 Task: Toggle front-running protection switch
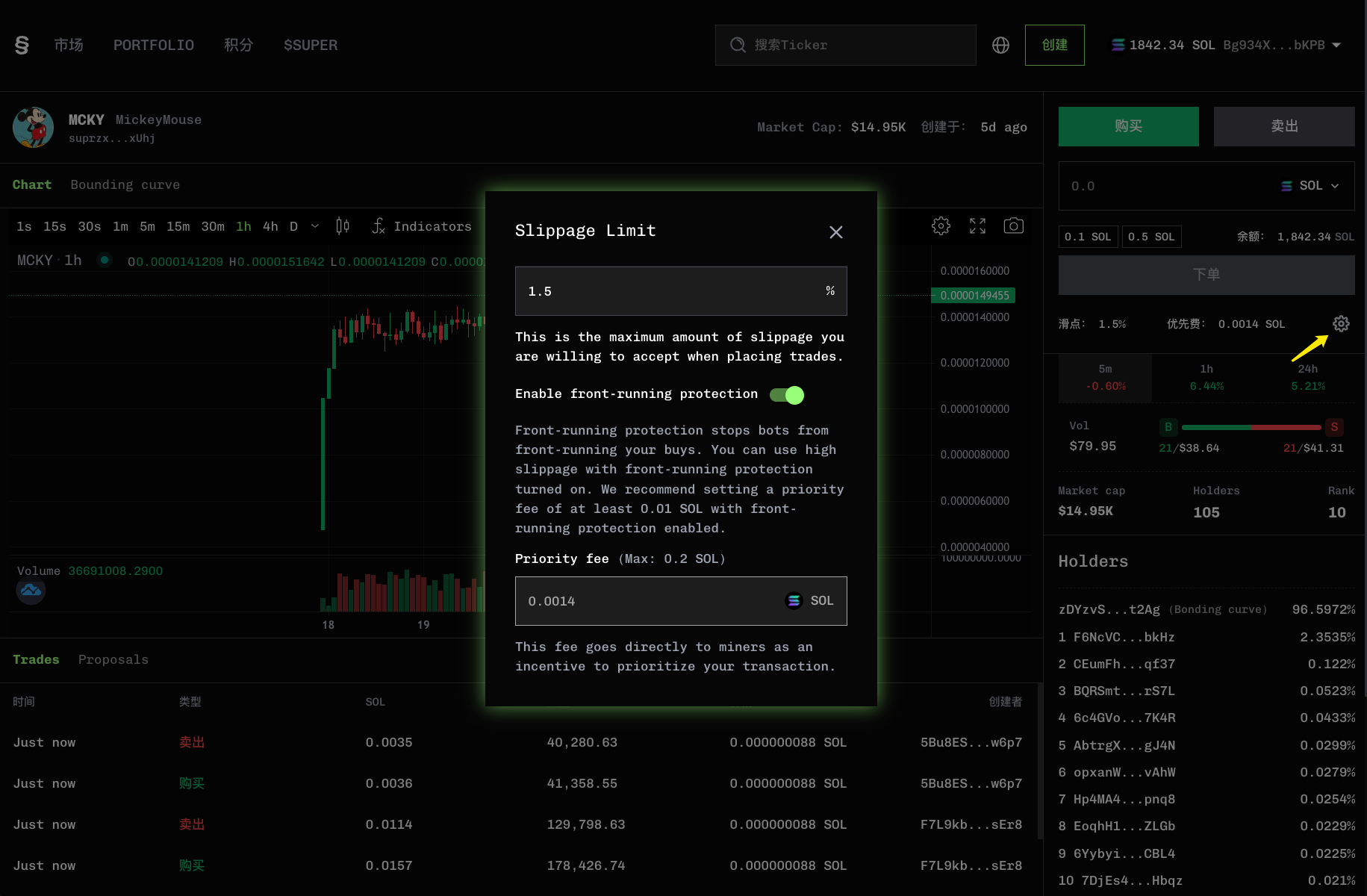coord(787,395)
